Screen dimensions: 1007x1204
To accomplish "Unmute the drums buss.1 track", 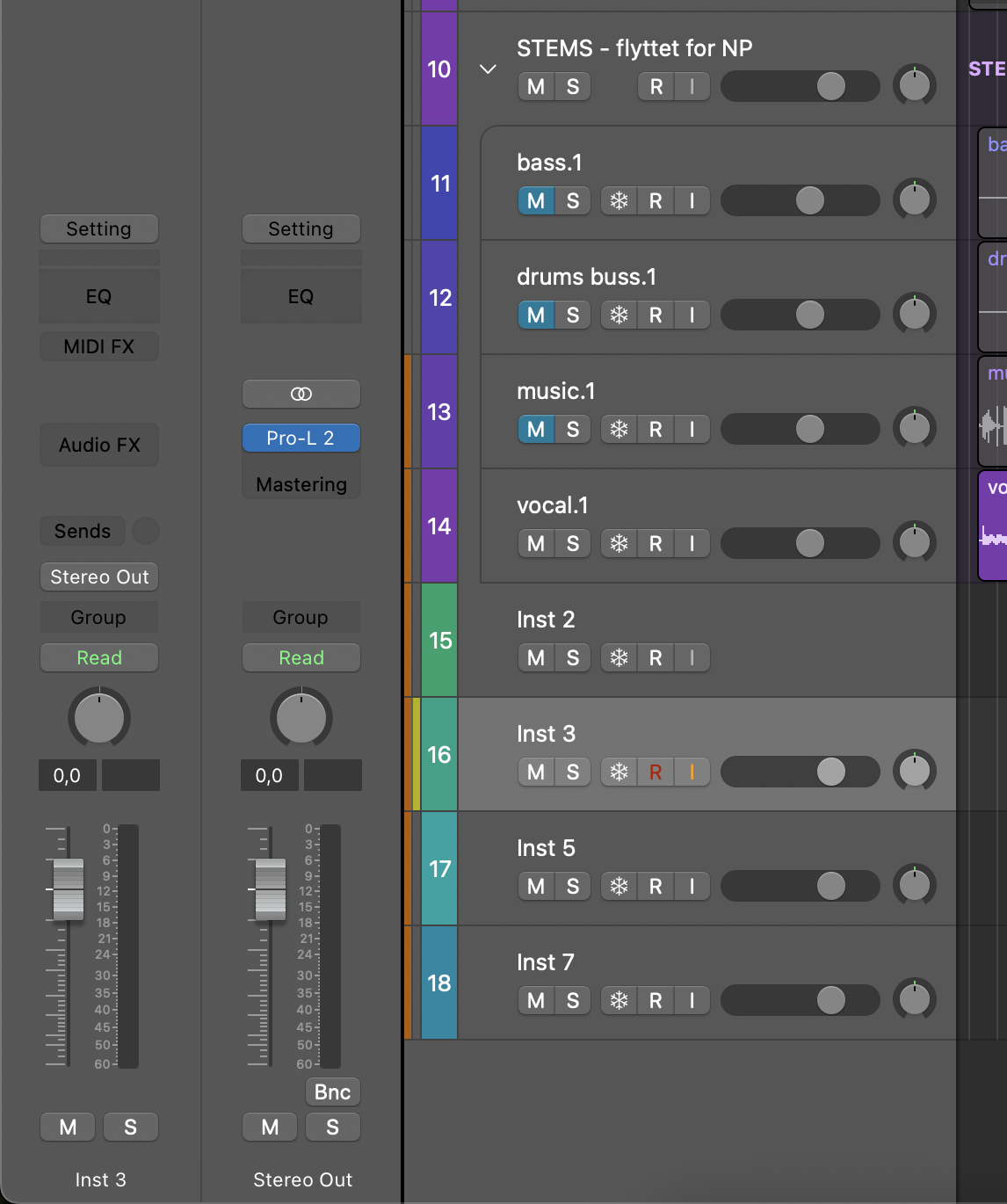I will click(x=536, y=315).
